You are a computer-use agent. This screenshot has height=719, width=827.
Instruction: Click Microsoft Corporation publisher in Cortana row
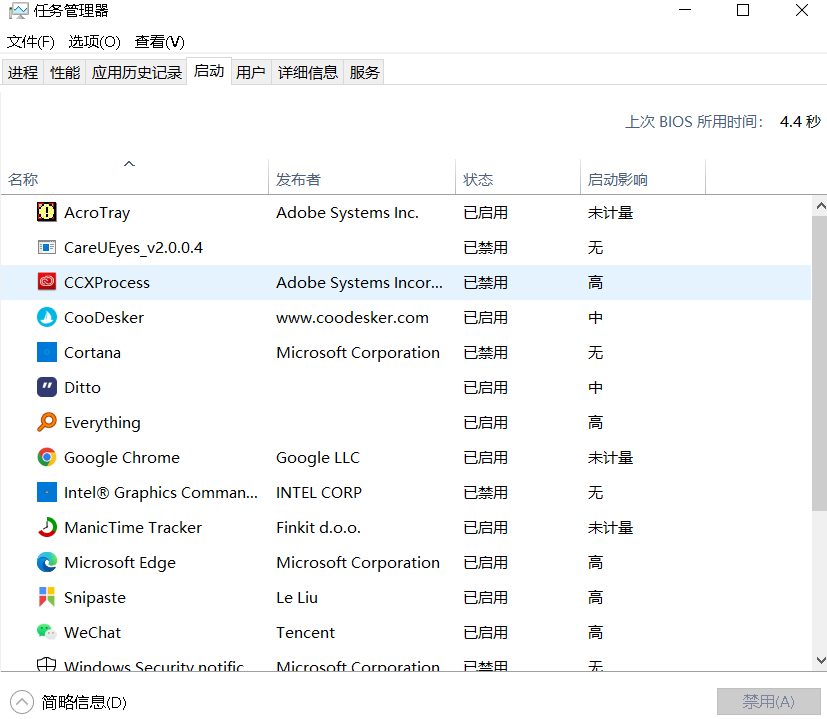pos(358,353)
